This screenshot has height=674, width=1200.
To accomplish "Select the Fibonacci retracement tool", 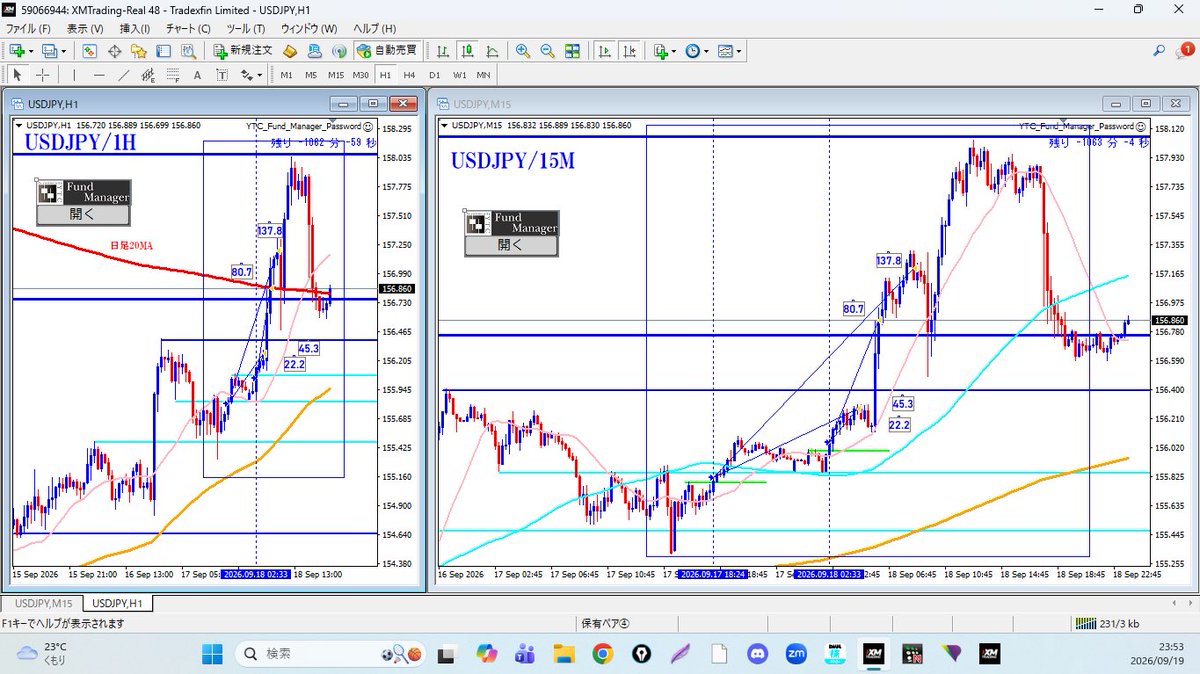I will [x=173, y=75].
